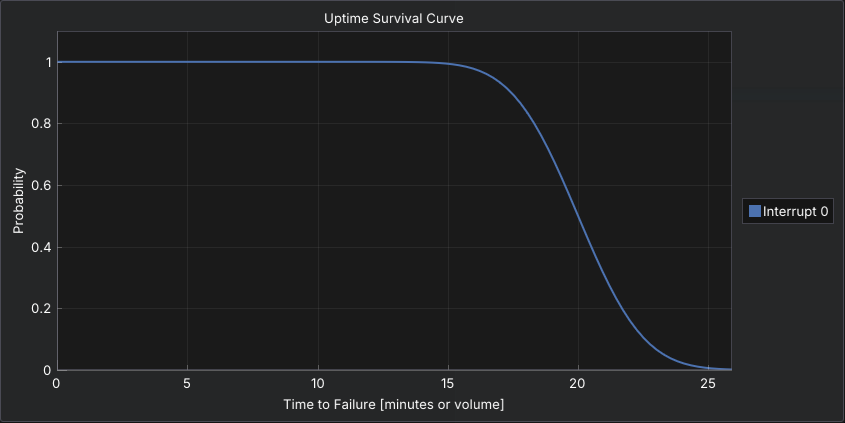Click x-axis tick label 25
Screen dimensions: 845x423
point(708,385)
